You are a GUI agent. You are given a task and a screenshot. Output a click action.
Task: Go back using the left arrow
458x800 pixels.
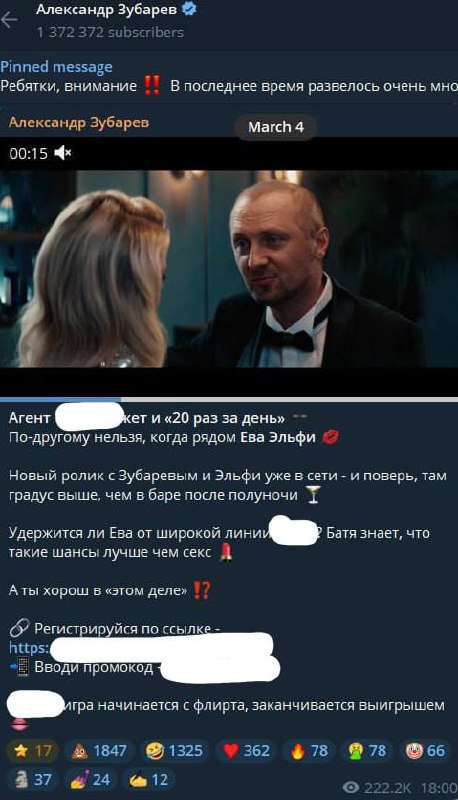coord(9,19)
